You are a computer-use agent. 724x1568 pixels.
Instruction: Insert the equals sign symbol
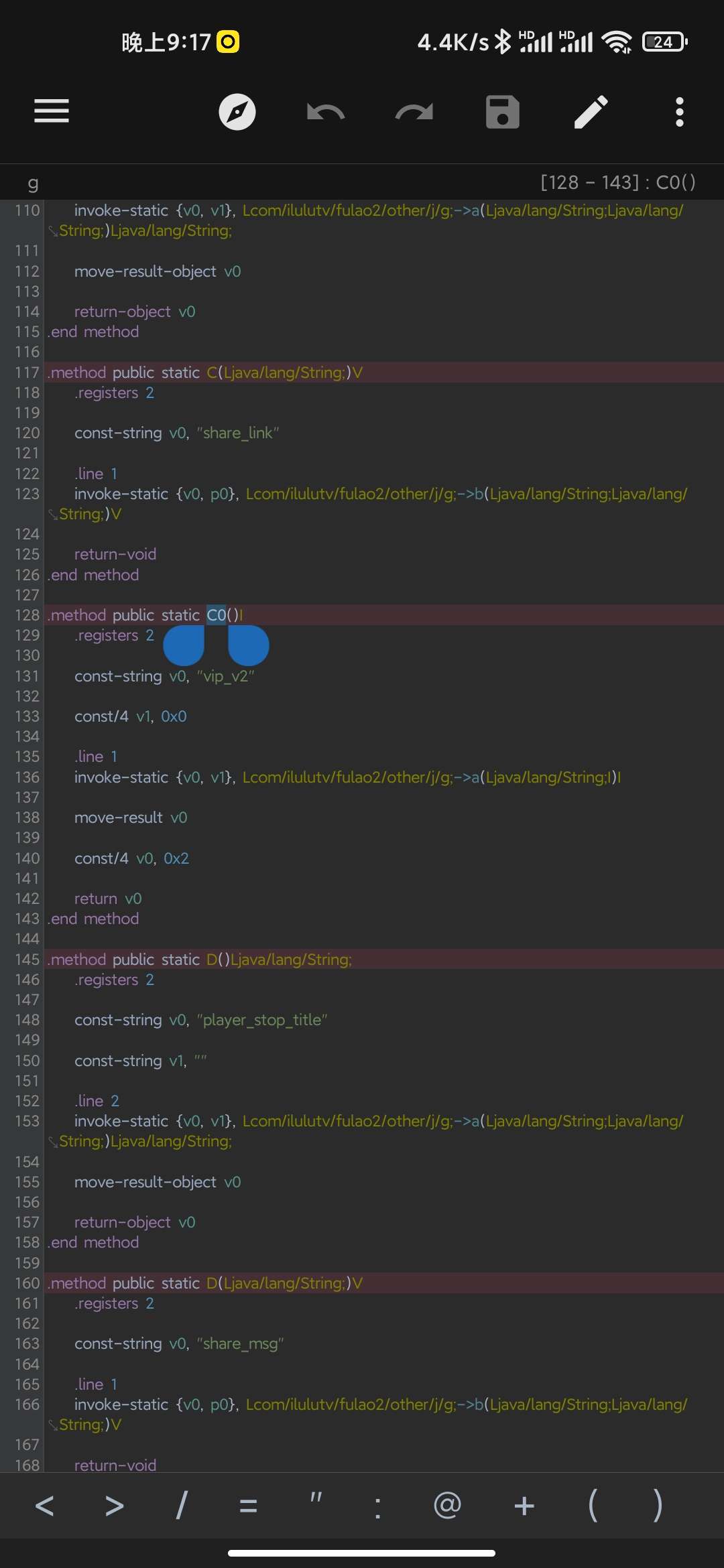coord(248,1506)
